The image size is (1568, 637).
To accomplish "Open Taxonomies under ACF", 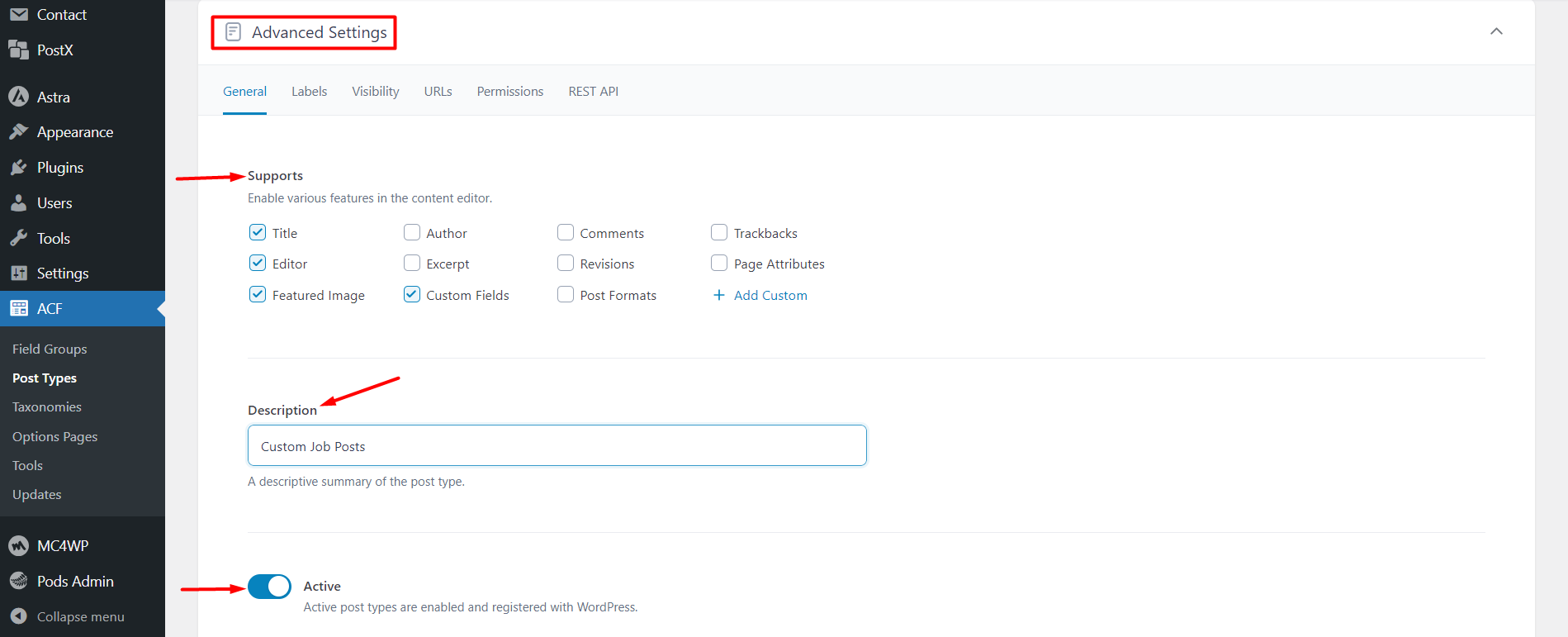I will point(47,406).
